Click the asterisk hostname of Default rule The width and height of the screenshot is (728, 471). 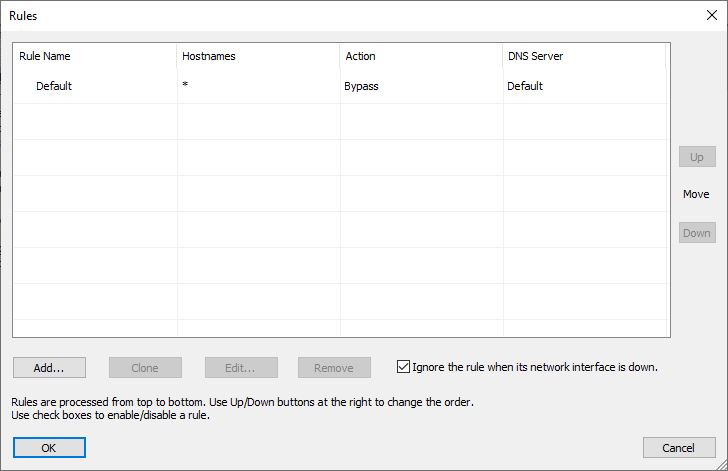point(185,85)
